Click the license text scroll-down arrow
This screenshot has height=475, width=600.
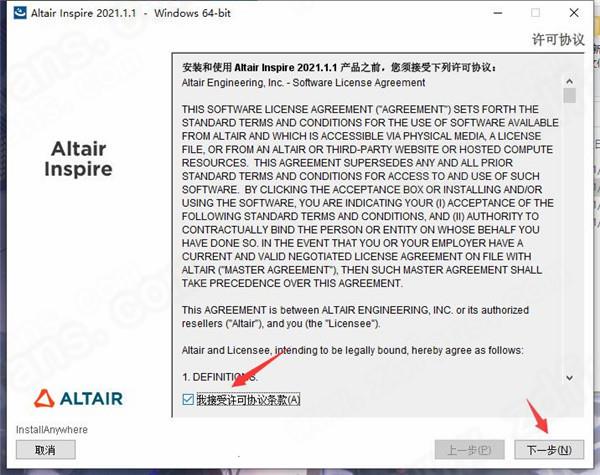[x=569, y=378]
